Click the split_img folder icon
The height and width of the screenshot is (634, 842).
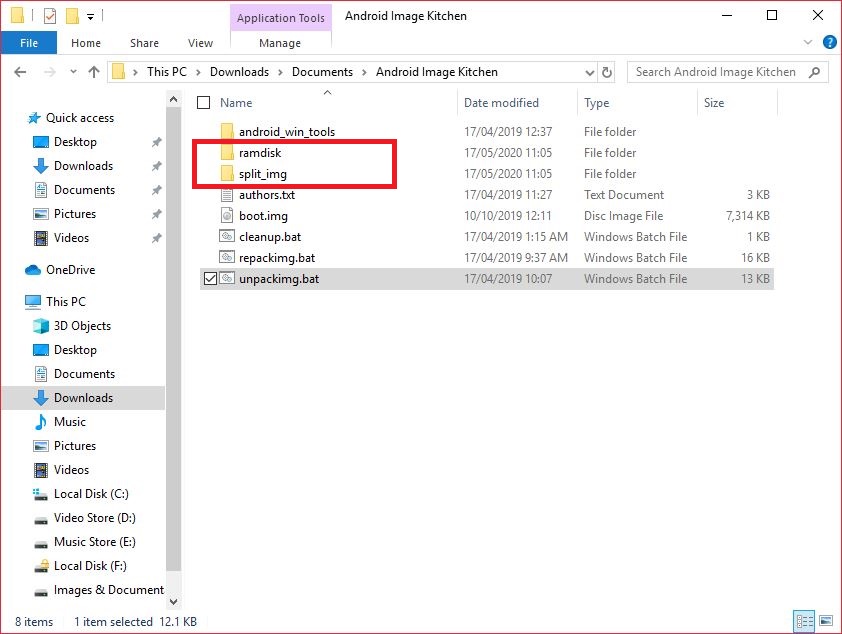227,173
